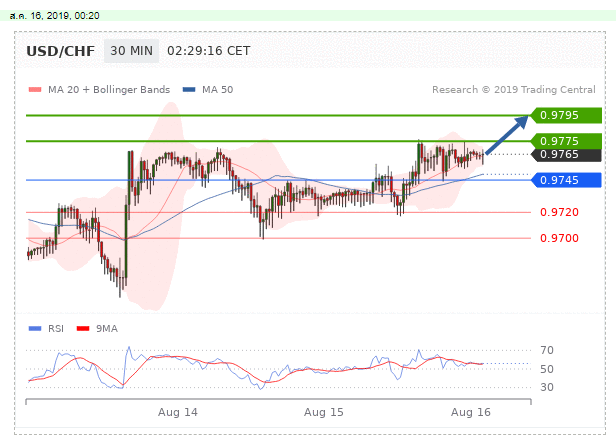Click the MA 20 + Bollinger Bands legend label
Image resolution: width=616 pixels, height=442 pixels.
coord(109,90)
